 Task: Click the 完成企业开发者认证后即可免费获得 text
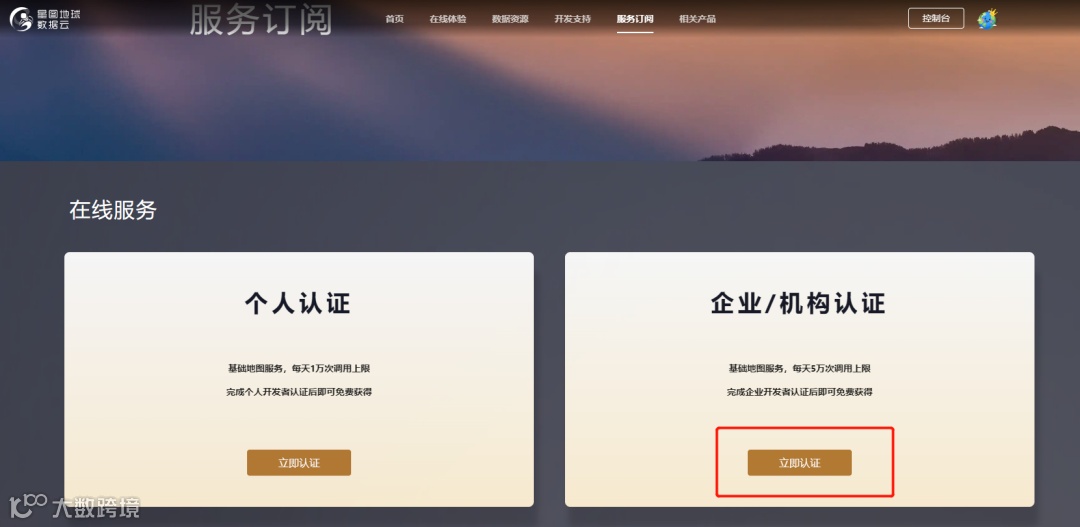800,392
